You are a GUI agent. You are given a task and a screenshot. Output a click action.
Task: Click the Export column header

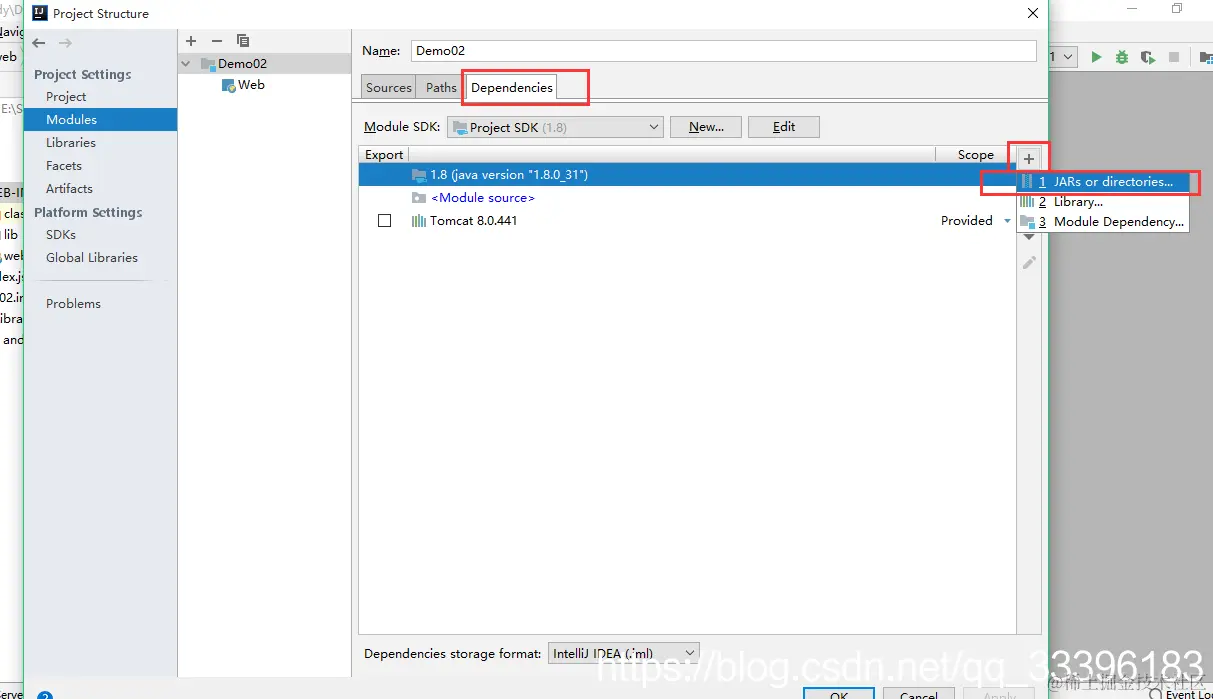pyautogui.click(x=384, y=155)
